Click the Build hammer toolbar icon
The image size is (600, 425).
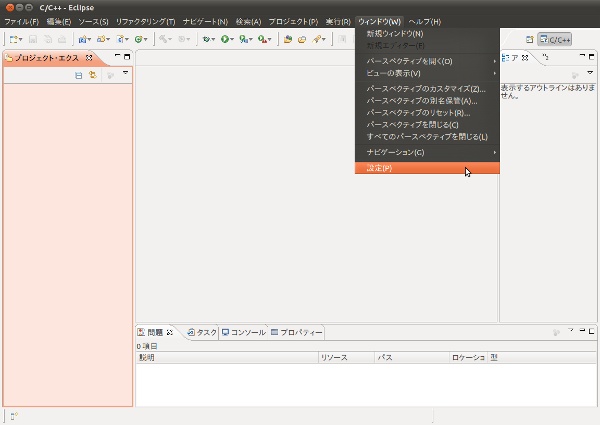[163, 39]
